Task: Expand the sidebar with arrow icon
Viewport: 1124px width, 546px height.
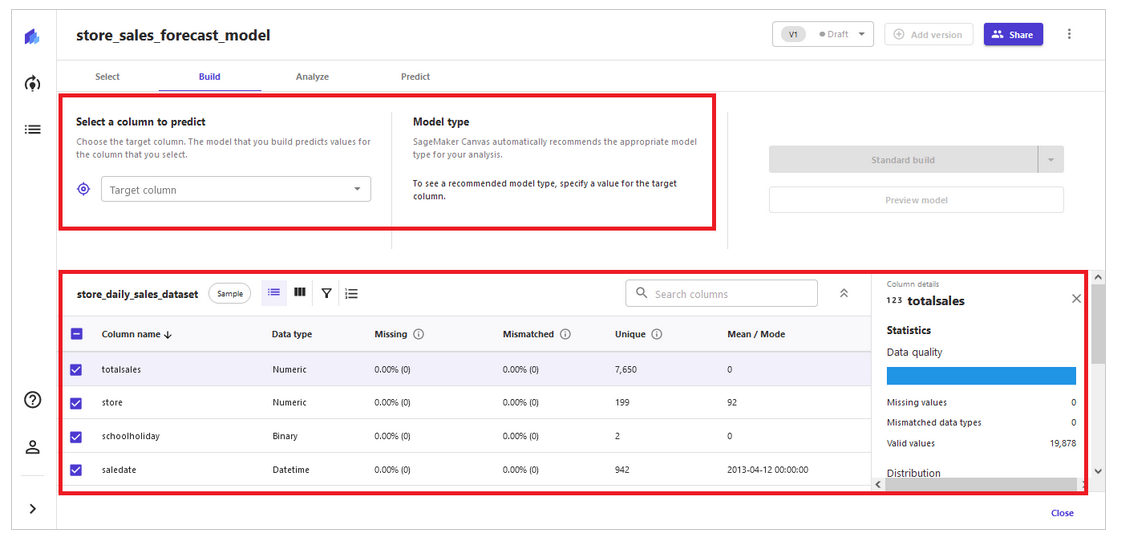Action: pyautogui.click(x=32, y=509)
